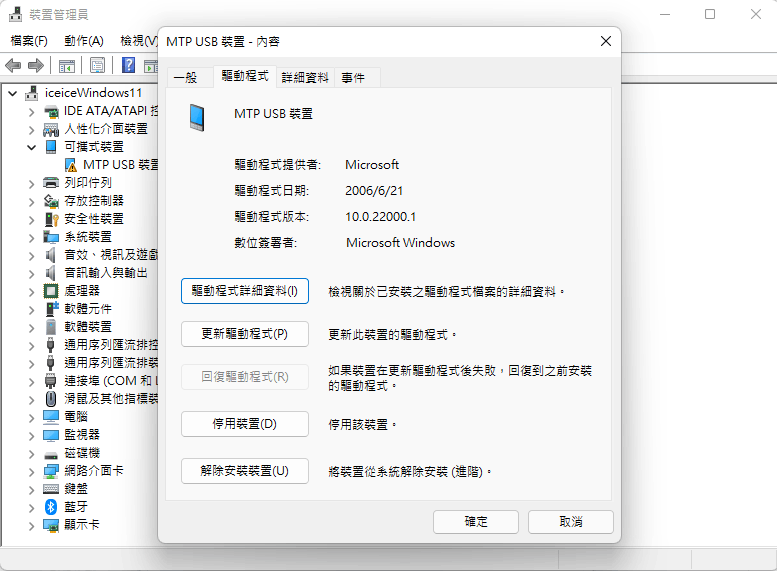Close the MTP USB 裝置 properties dialog

(x=606, y=41)
